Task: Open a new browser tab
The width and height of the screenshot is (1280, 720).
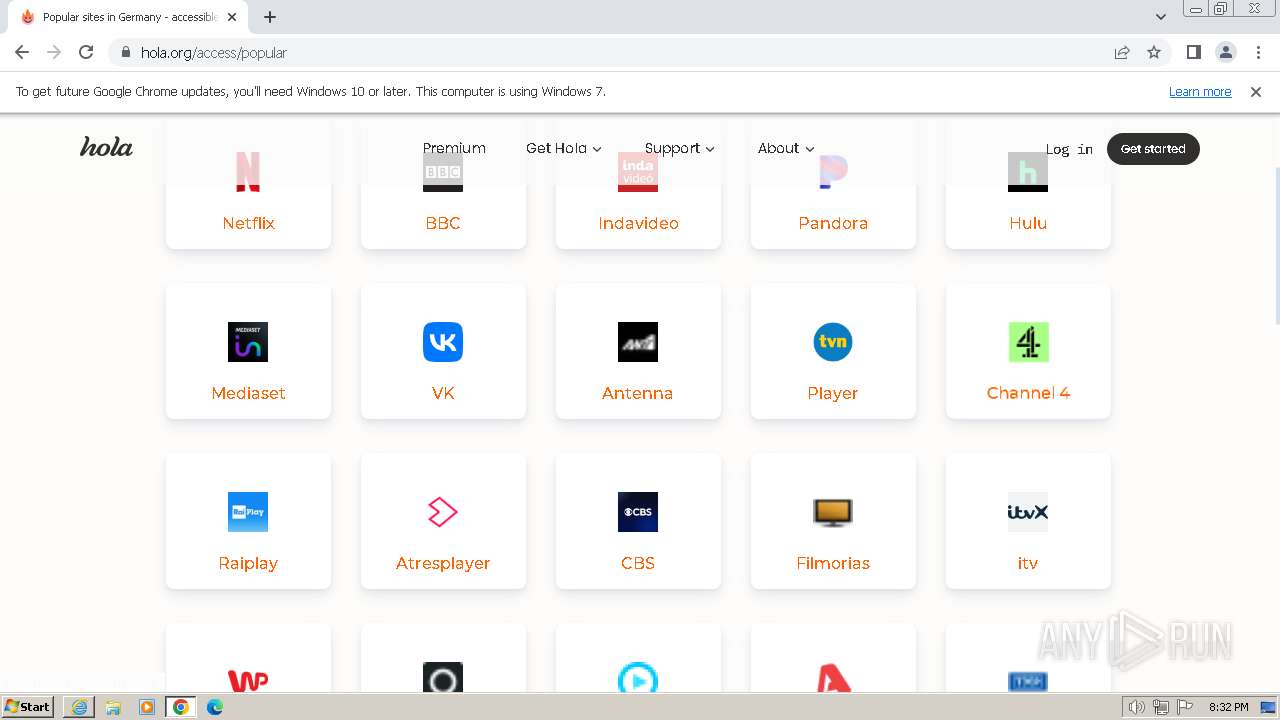Action: (270, 17)
